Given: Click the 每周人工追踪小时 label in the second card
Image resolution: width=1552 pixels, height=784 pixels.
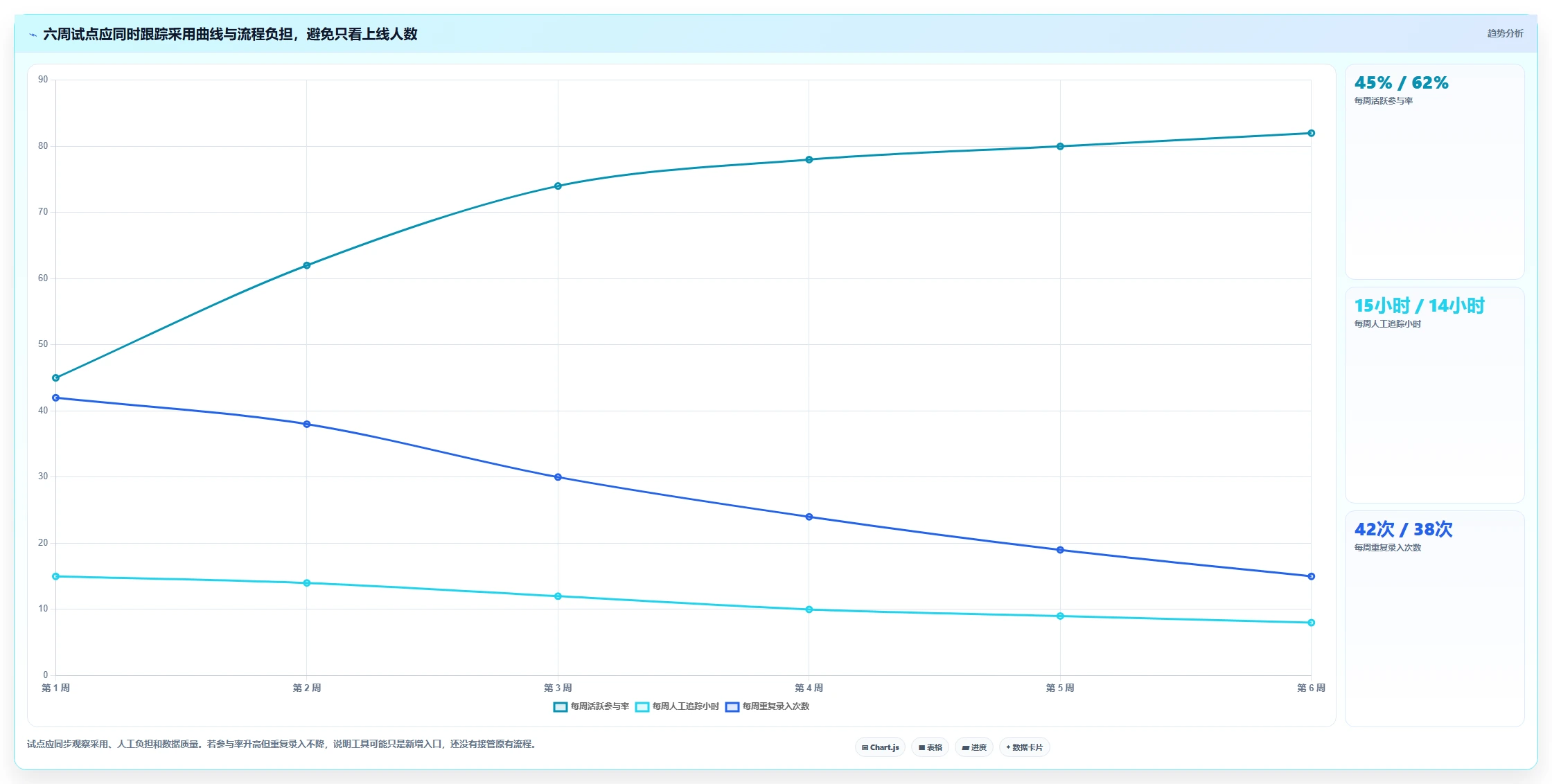Looking at the screenshot, I should (x=1387, y=324).
